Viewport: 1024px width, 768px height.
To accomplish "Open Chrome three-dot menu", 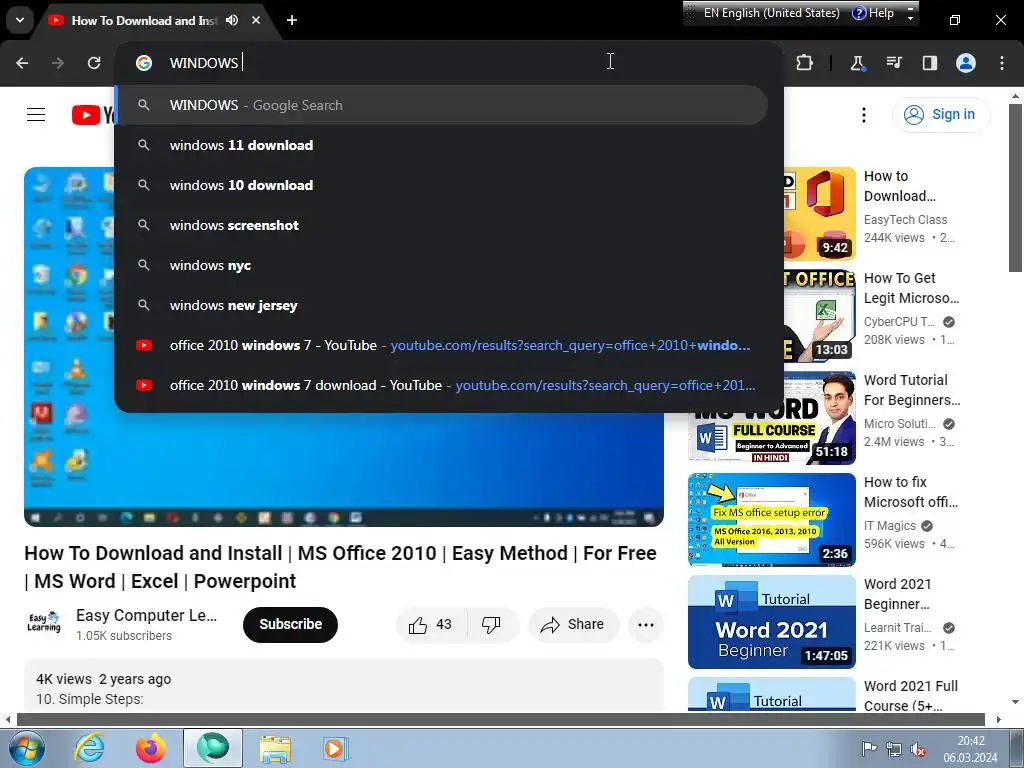I will 1002,63.
